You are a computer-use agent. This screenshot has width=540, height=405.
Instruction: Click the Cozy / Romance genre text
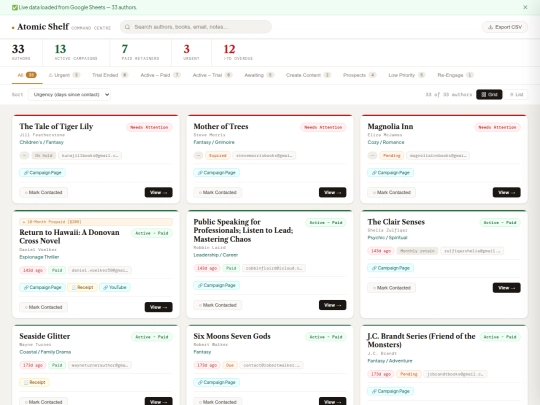(386, 142)
